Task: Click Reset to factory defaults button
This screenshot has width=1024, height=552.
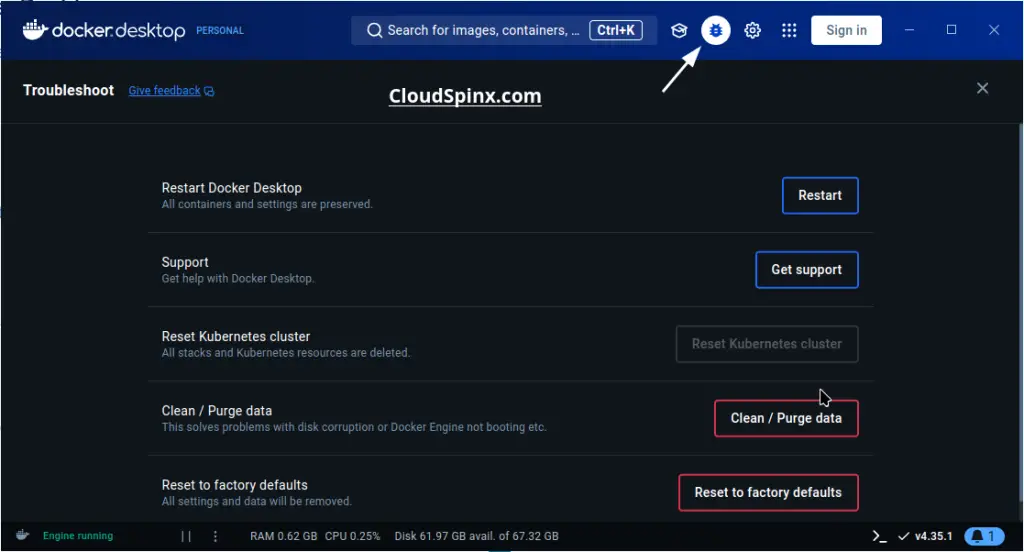Action: pyautogui.click(x=768, y=493)
